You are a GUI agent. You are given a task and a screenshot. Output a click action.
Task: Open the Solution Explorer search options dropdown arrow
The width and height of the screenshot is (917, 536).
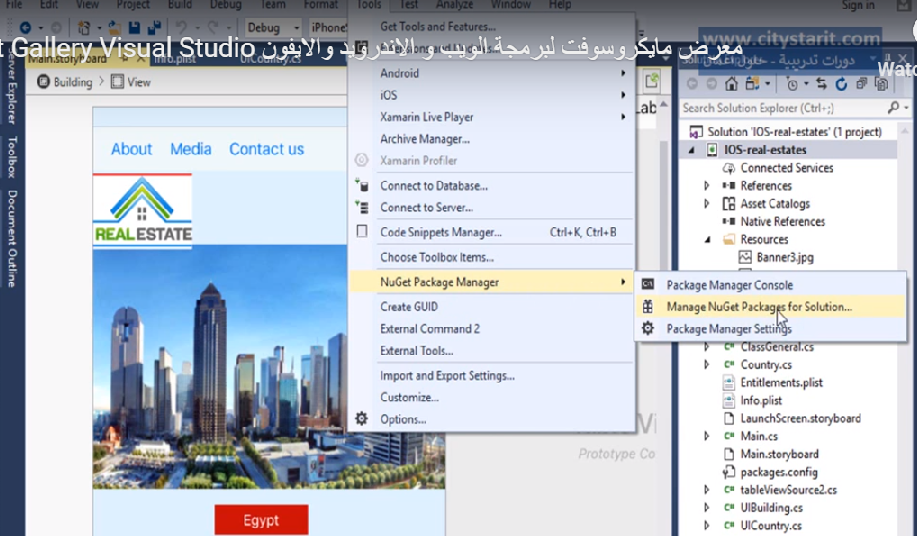pos(906,108)
